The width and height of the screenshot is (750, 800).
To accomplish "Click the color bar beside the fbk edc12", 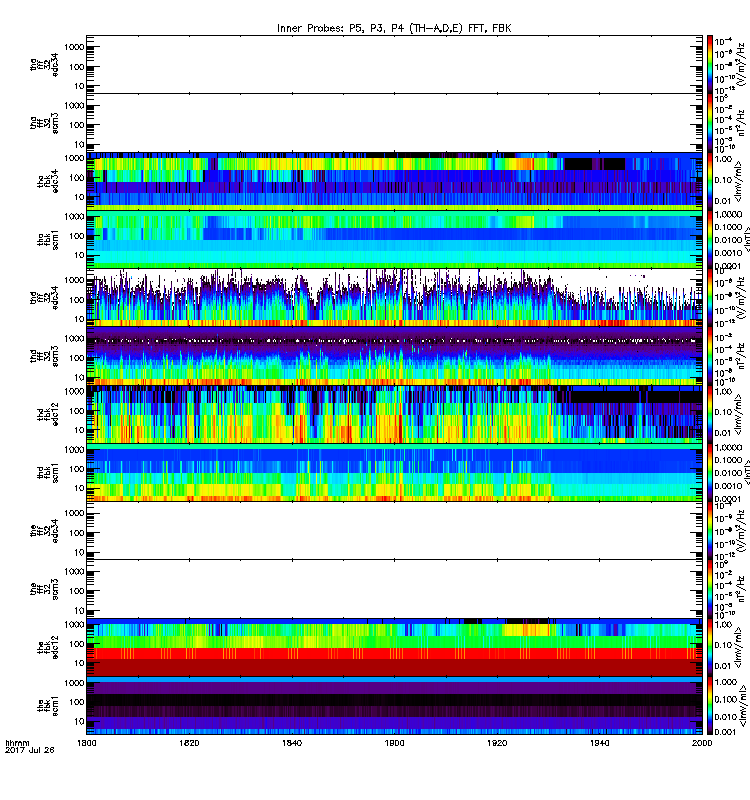I will [x=709, y=647].
